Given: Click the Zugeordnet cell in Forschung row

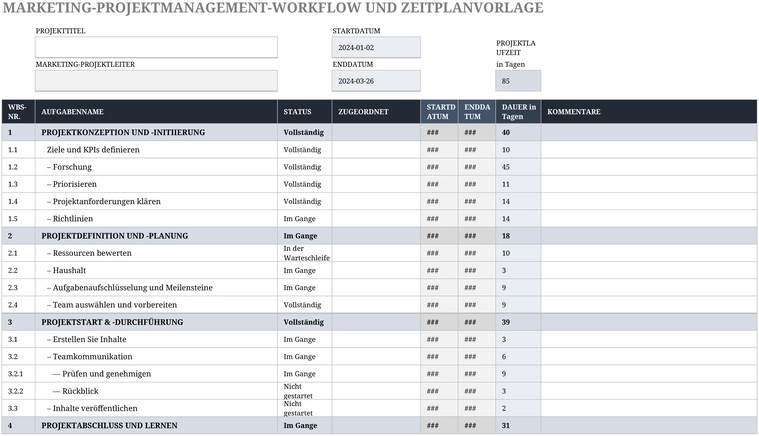Looking at the screenshot, I should pyautogui.click(x=376, y=167).
